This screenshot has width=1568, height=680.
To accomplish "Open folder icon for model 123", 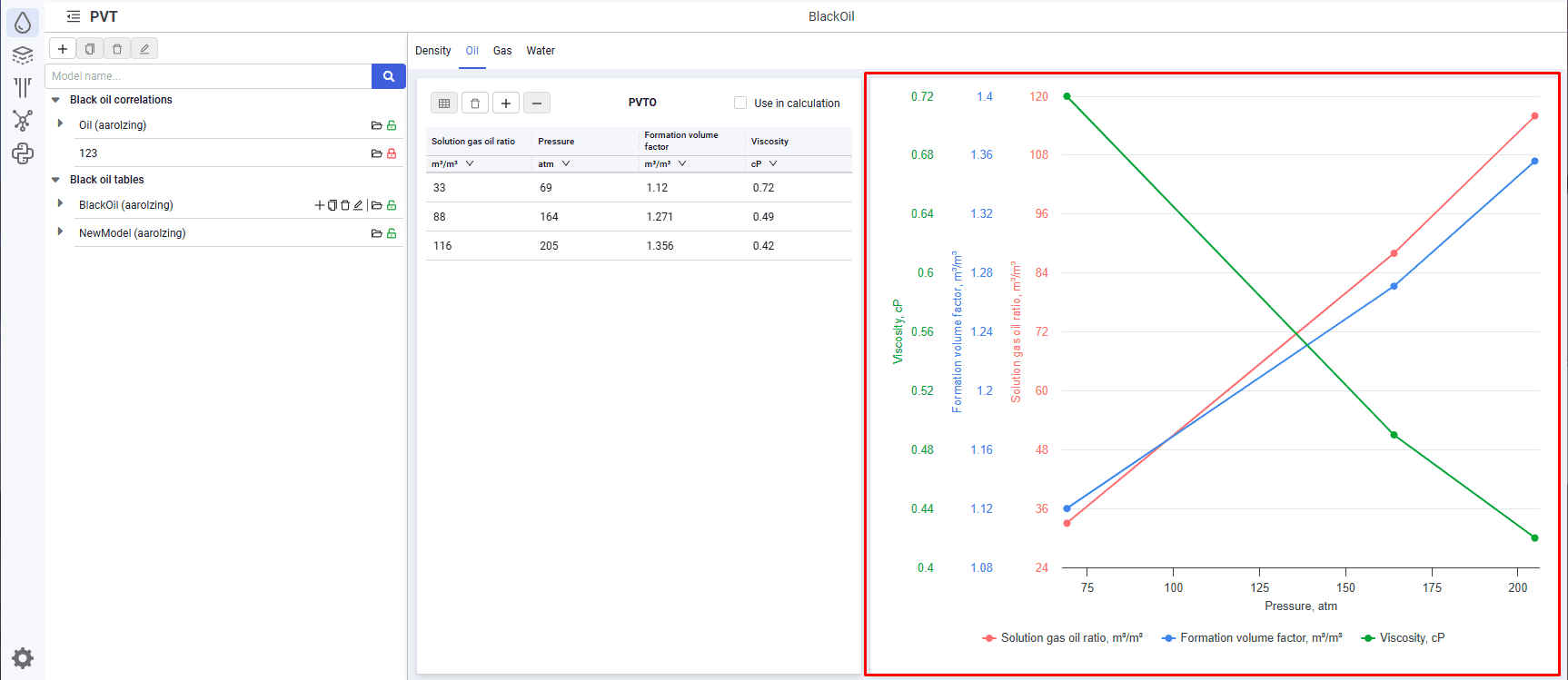I will pos(376,153).
